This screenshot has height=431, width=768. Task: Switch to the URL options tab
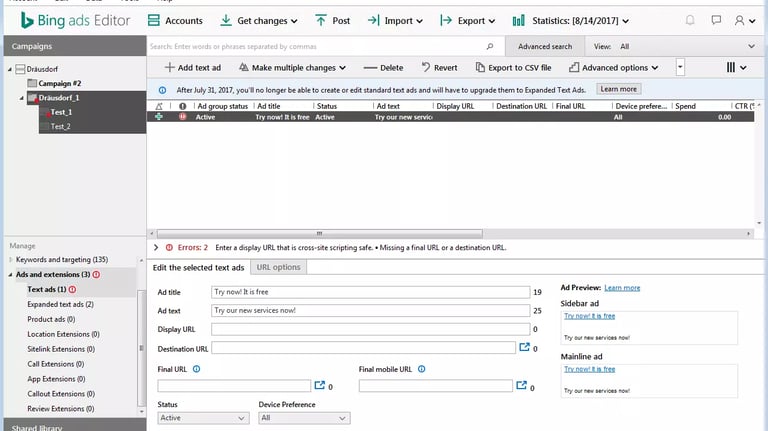[x=278, y=267]
